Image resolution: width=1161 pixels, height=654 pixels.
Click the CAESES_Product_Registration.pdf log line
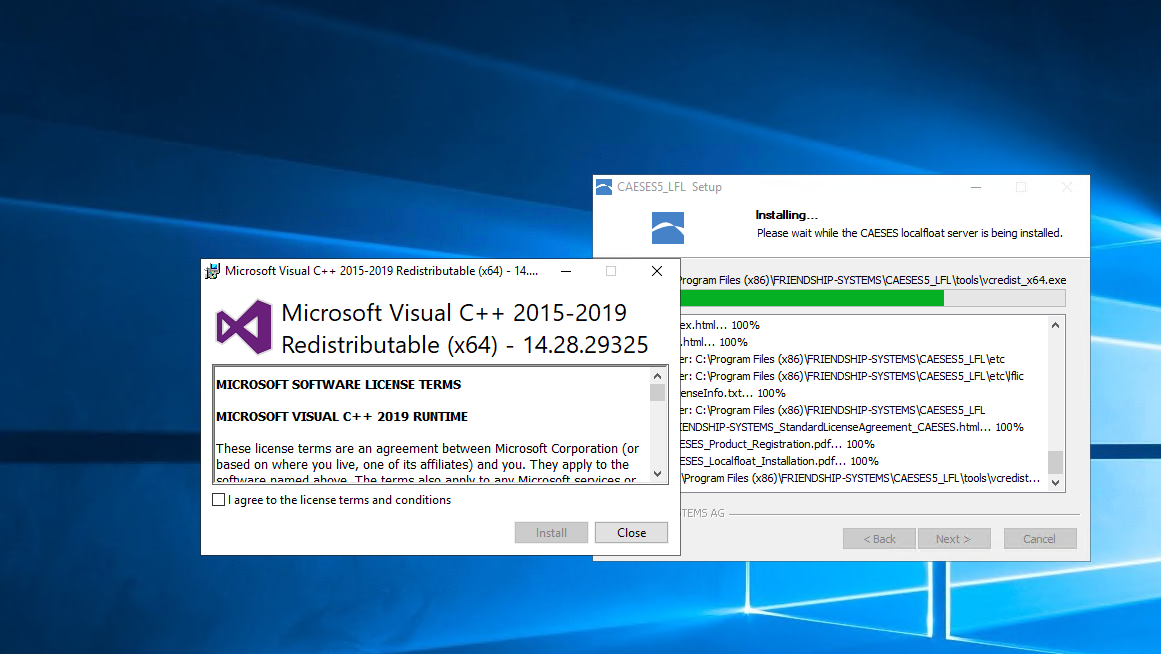[x=777, y=444]
